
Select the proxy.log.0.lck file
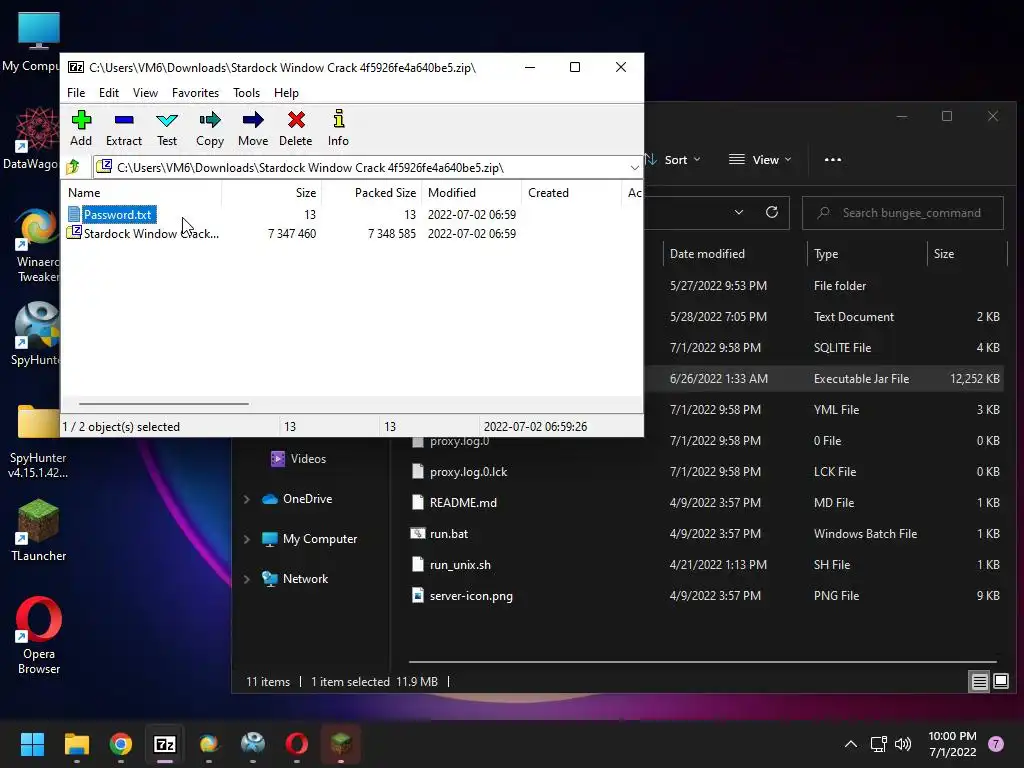pos(468,472)
